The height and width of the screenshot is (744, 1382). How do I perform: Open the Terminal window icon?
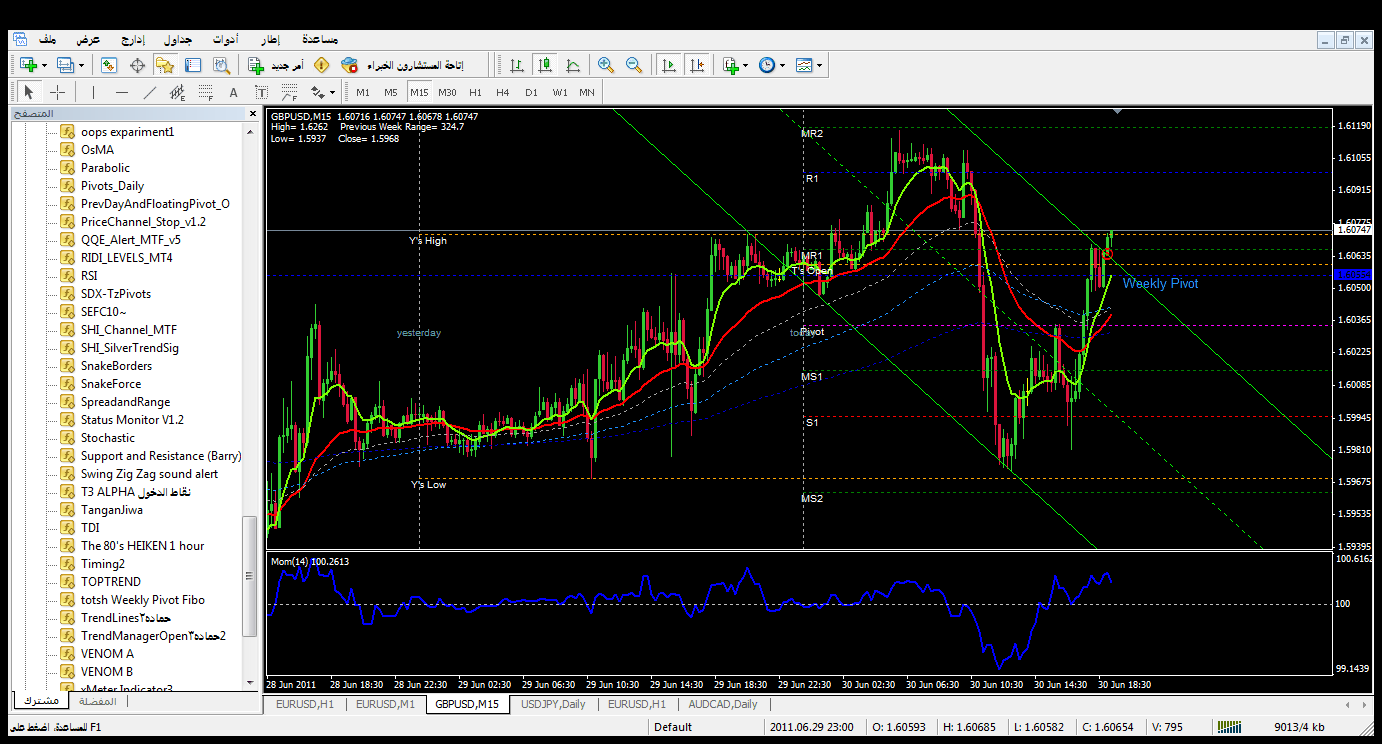coord(193,65)
